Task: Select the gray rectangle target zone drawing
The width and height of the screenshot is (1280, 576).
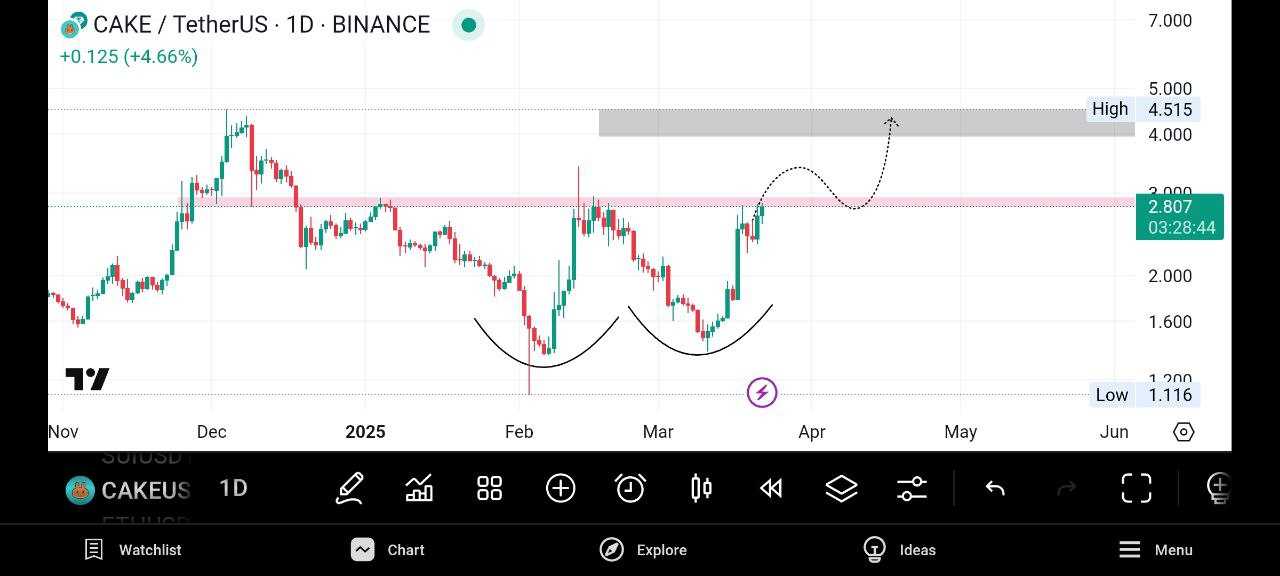Action: [866, 122]
